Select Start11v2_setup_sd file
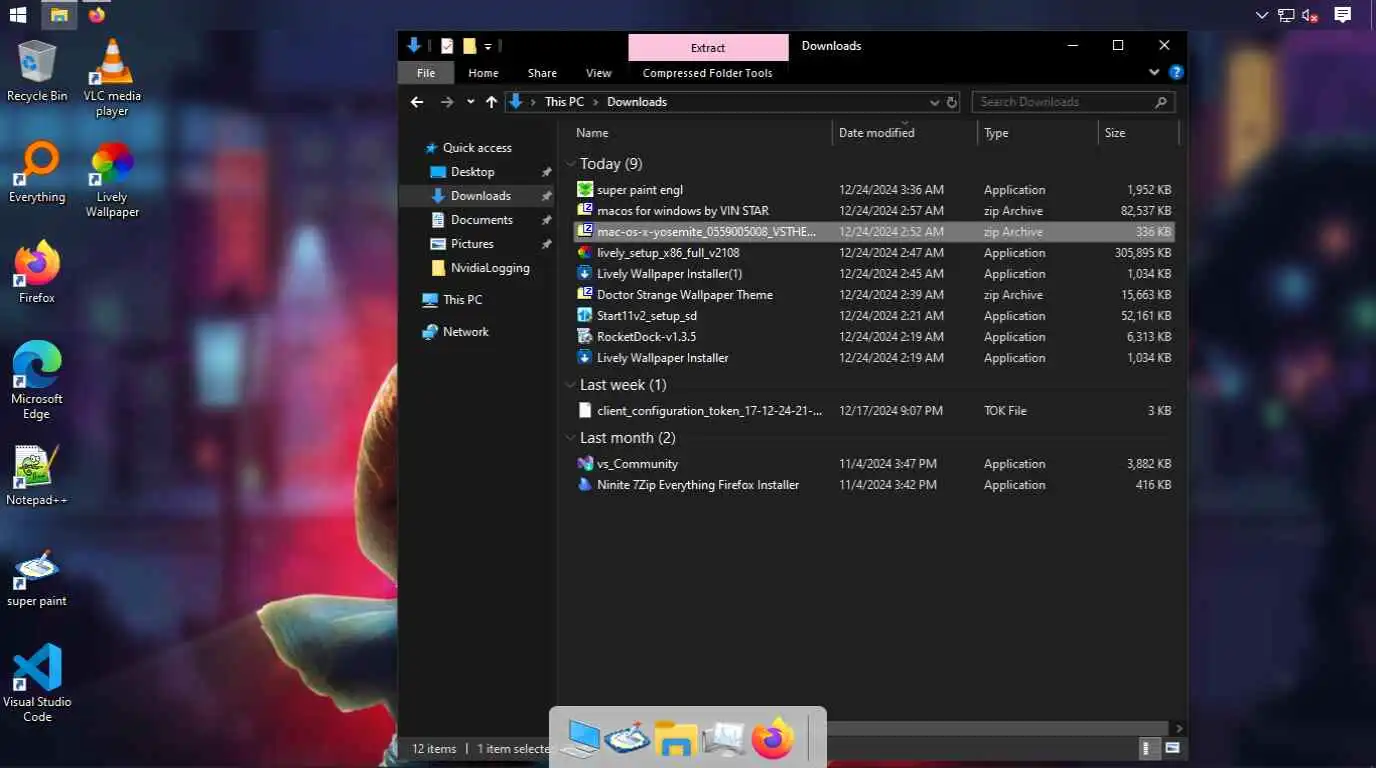Image resolution: width=1376 pixels, height=768 pixels. point(874,316)
